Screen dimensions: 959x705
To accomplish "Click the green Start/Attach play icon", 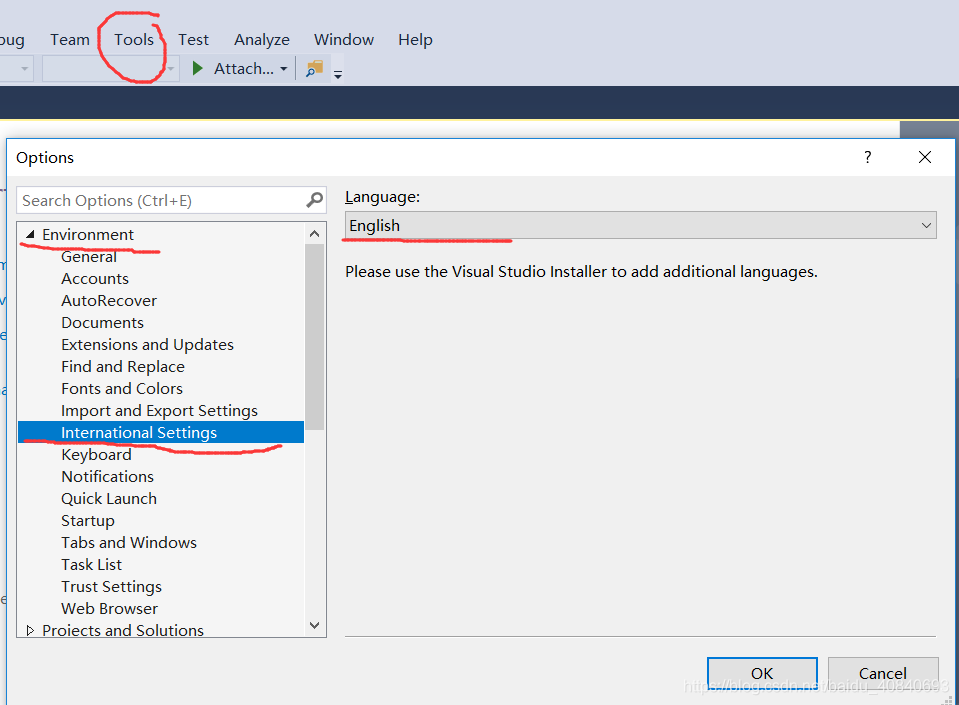I will (x=197, y=68).
